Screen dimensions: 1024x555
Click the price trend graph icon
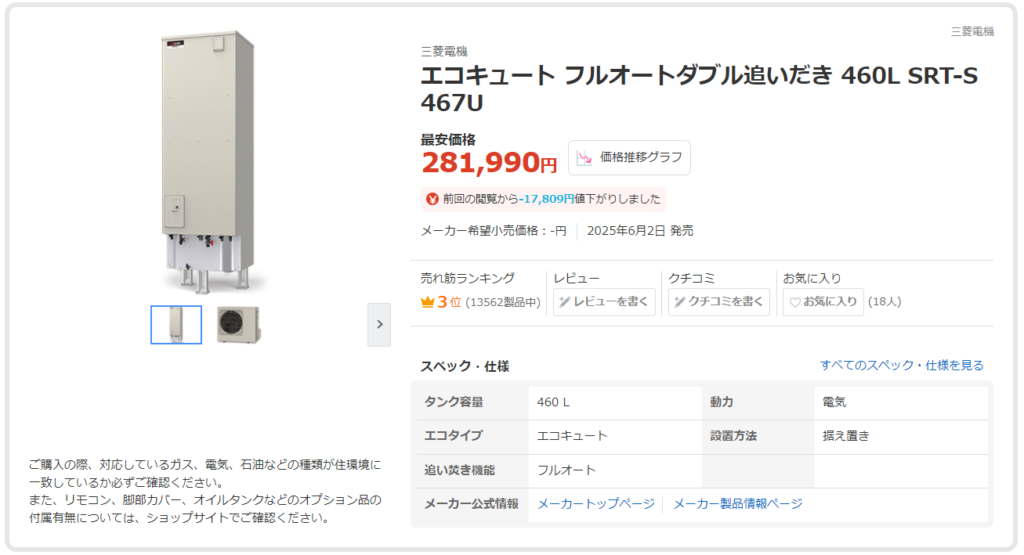584,158
